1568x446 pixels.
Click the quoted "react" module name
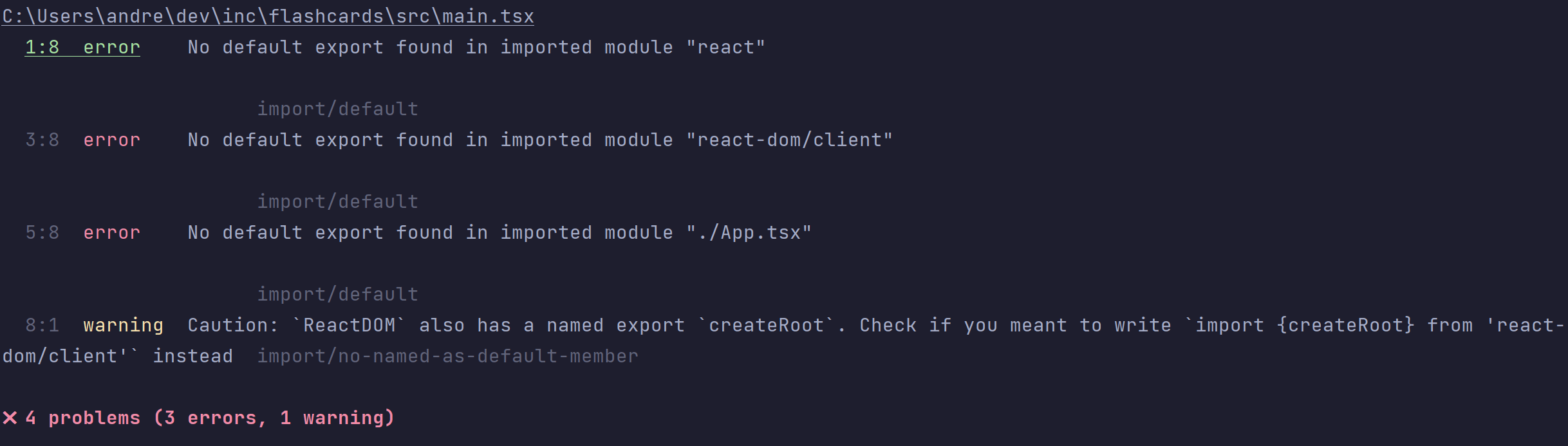point(725,47)
